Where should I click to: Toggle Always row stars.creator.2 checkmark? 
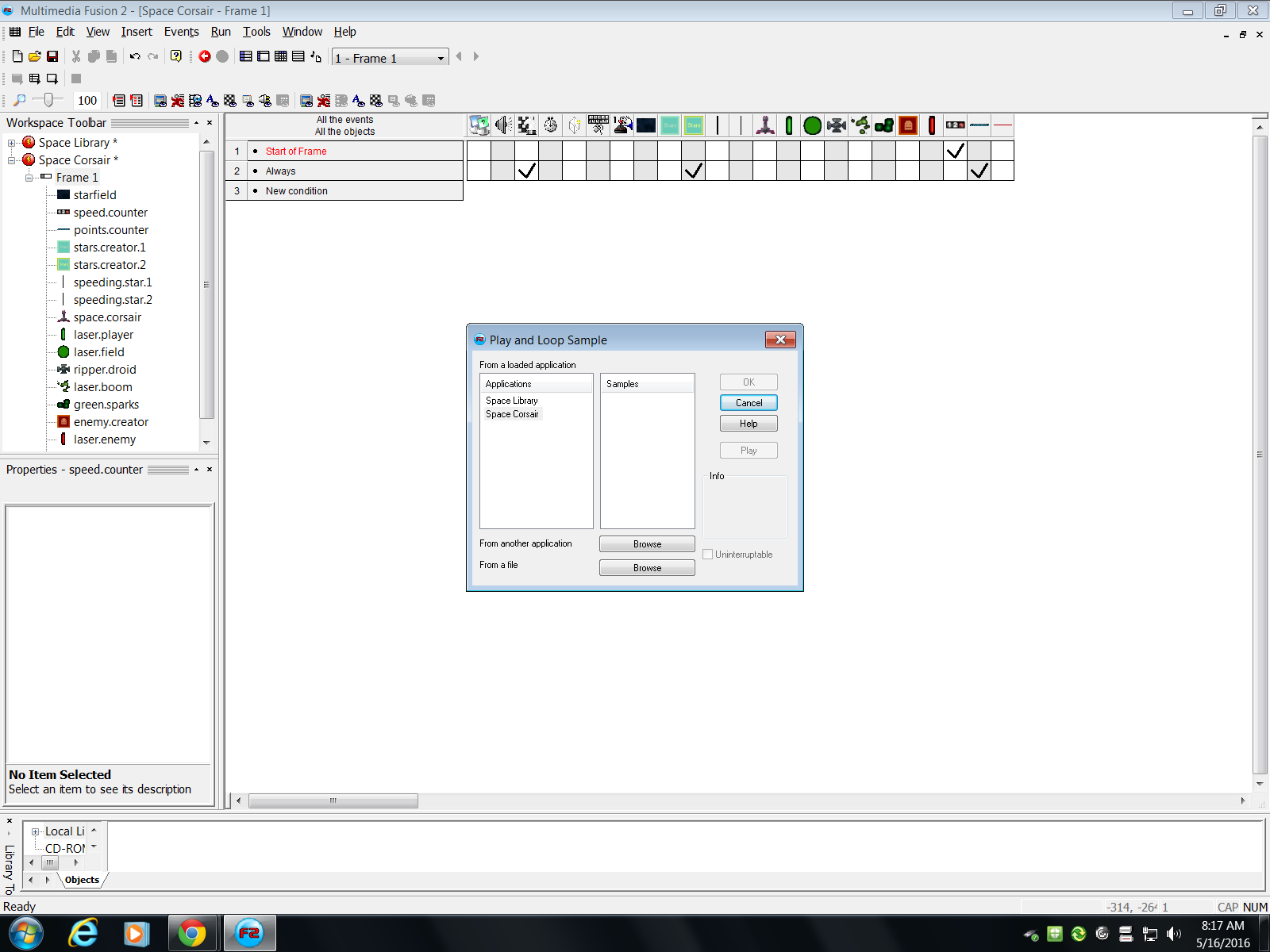[694, 171]
